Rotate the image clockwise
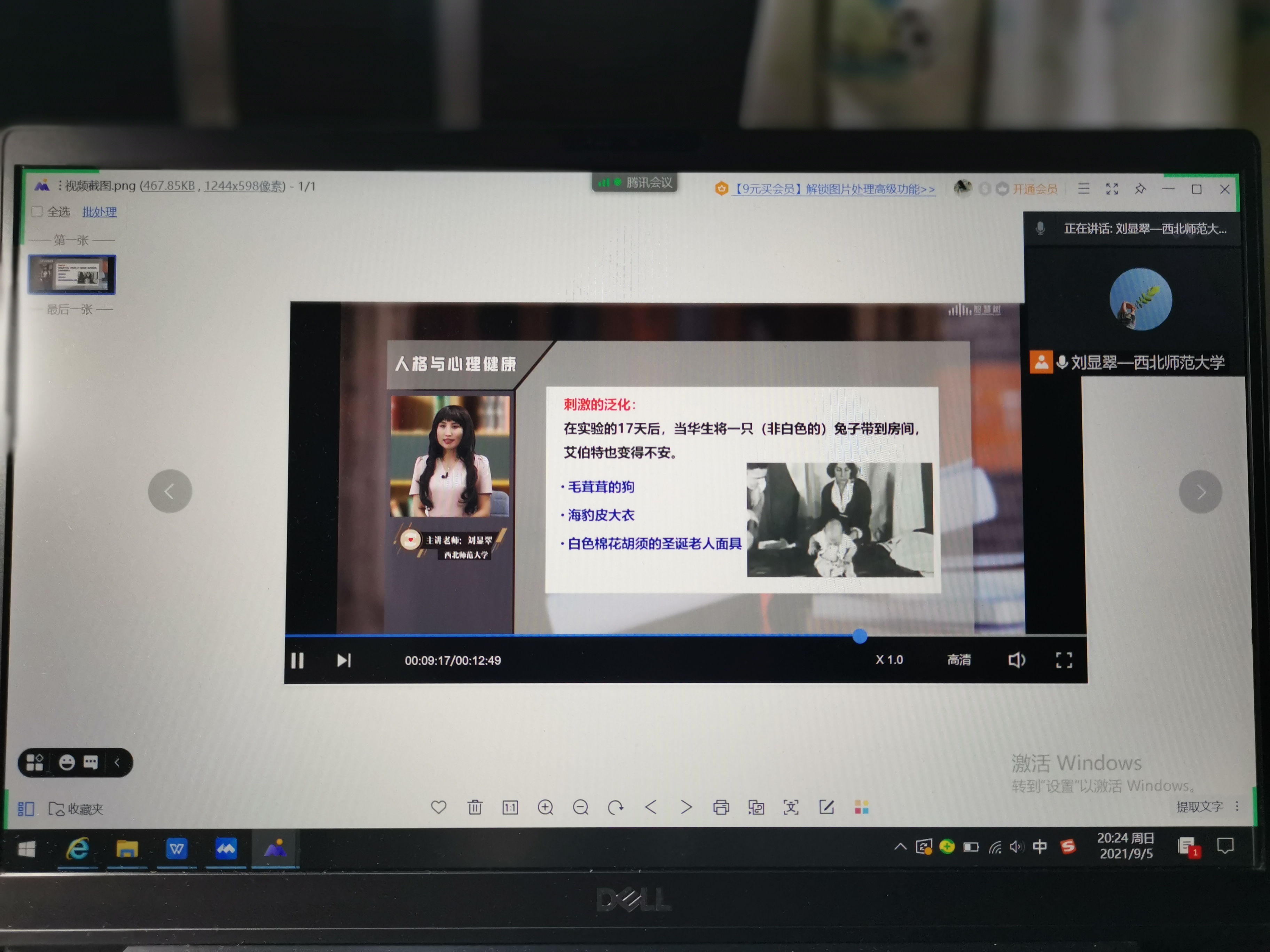 point(616,807)
